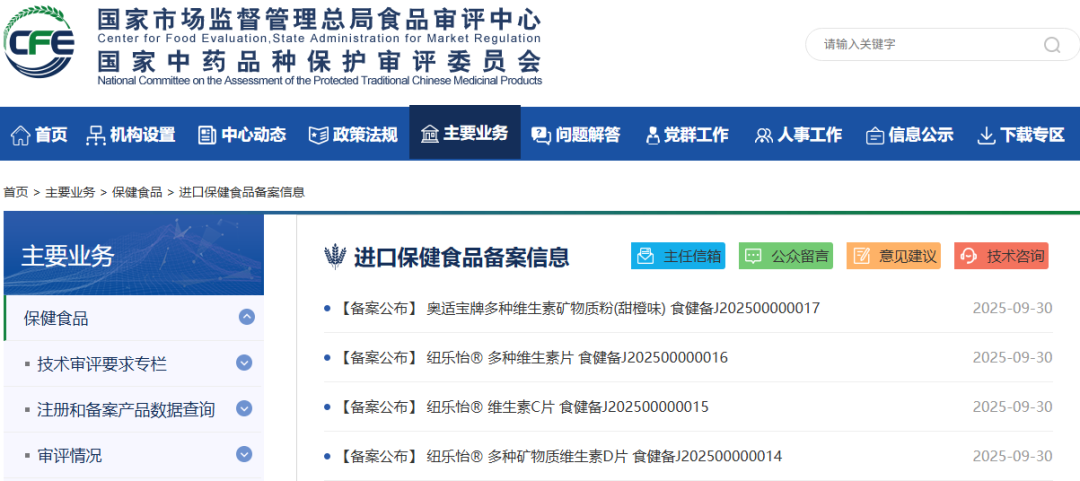Open the 机构设置 menu
Screen dimensions: 1080x481
coord(142,134)
